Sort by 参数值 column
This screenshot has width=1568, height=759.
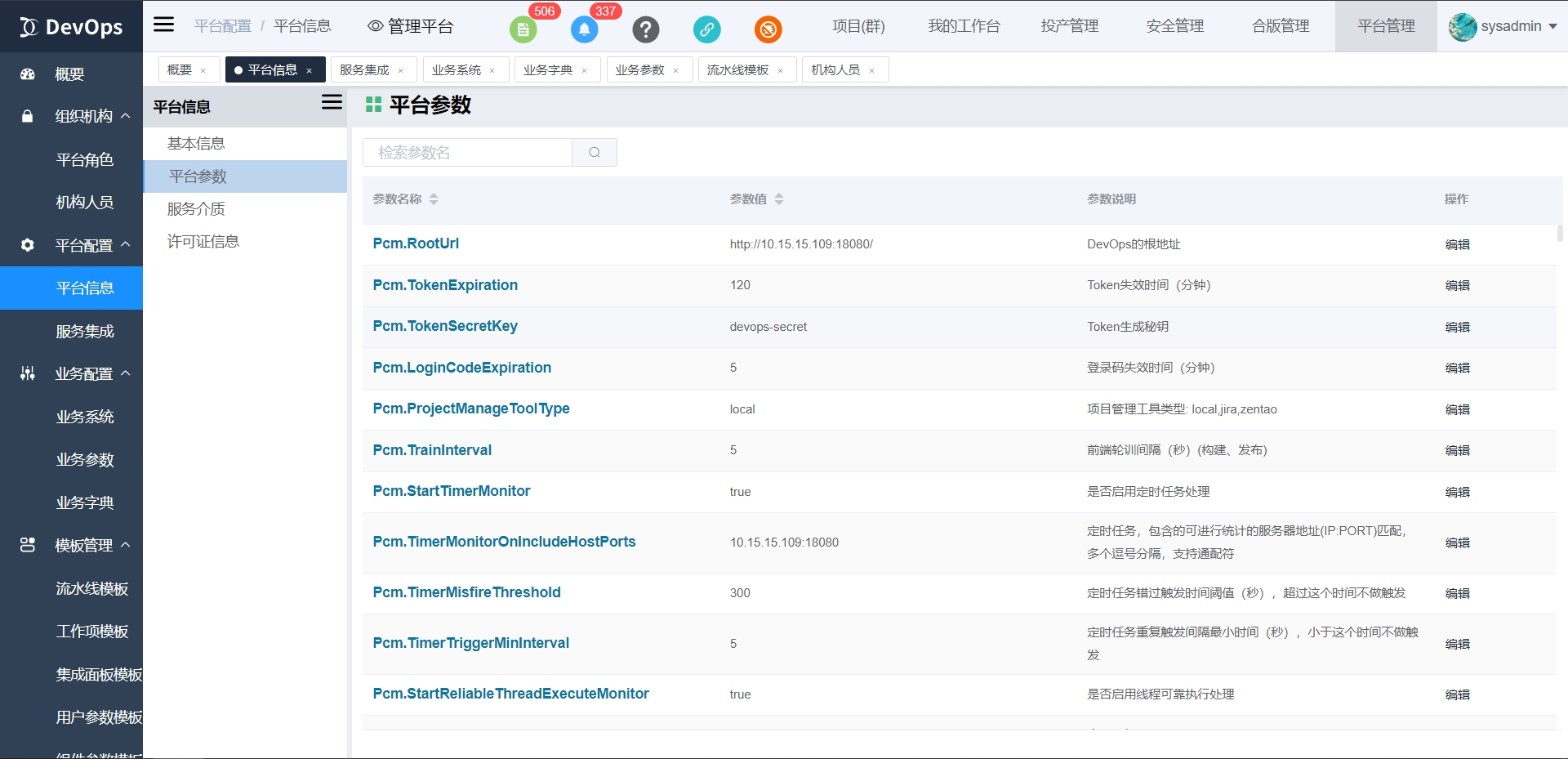pyautogui.click(x=779, y=199)
